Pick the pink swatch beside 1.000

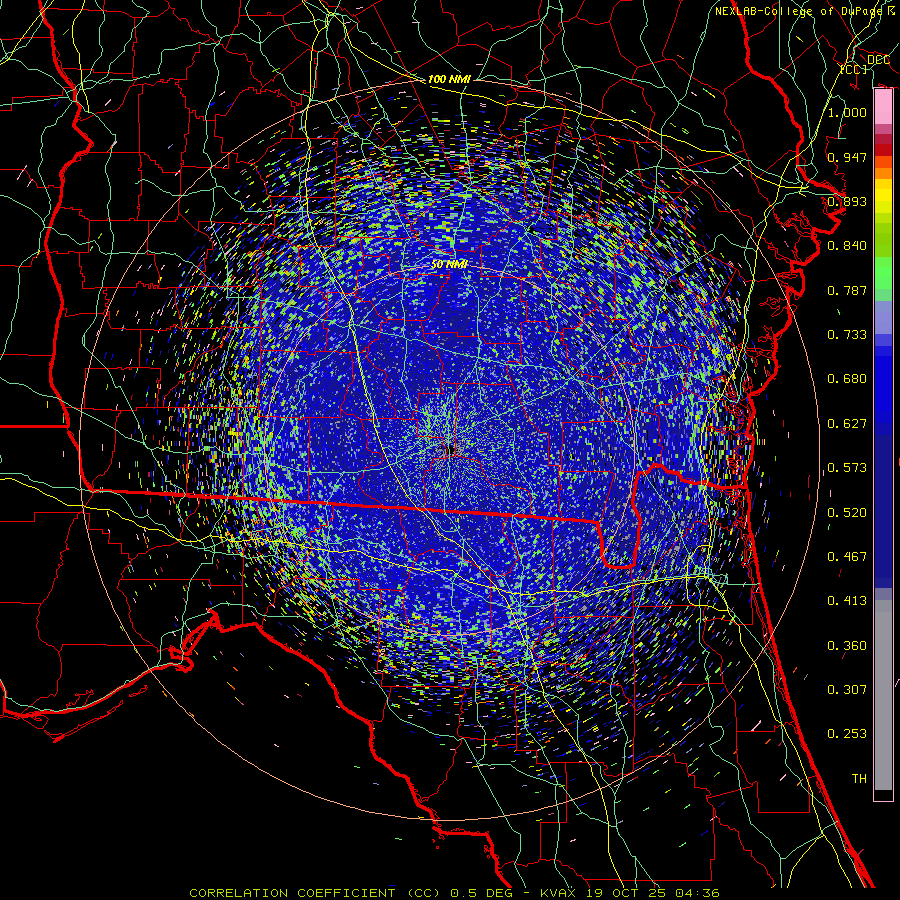coord(883,107)
